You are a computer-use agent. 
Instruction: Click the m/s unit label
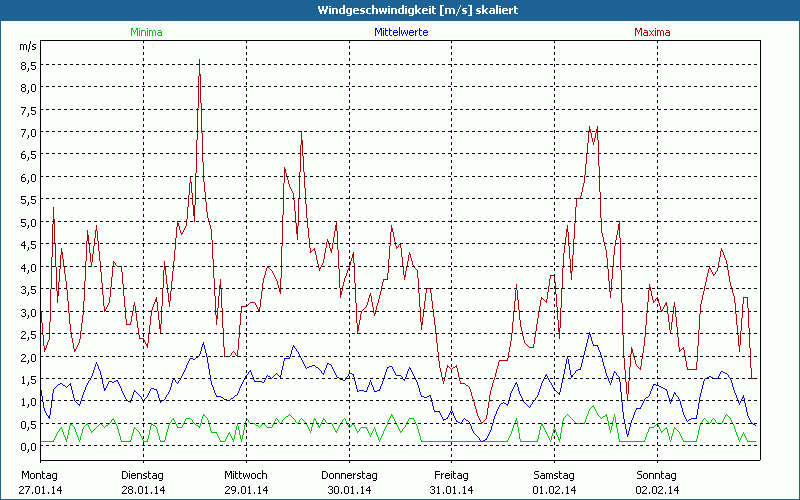pos(27,46)
